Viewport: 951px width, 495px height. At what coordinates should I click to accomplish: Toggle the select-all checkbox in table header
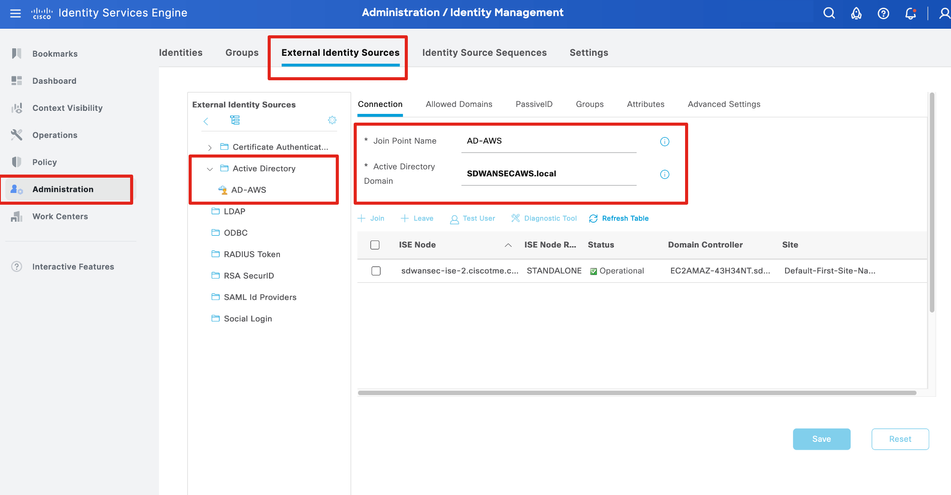pyautogui.click(x=375, y=244)
